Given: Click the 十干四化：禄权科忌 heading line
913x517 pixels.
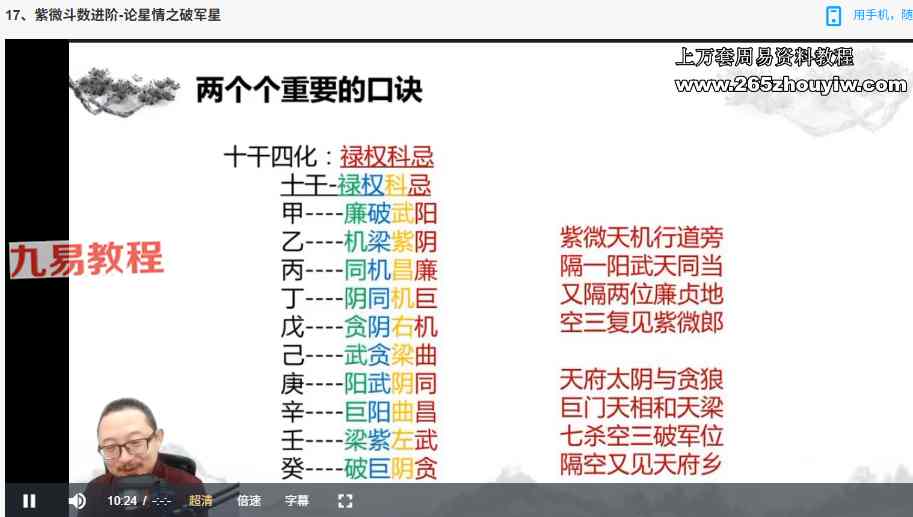Looking at the screenshot, I should [x=328, y=157].
